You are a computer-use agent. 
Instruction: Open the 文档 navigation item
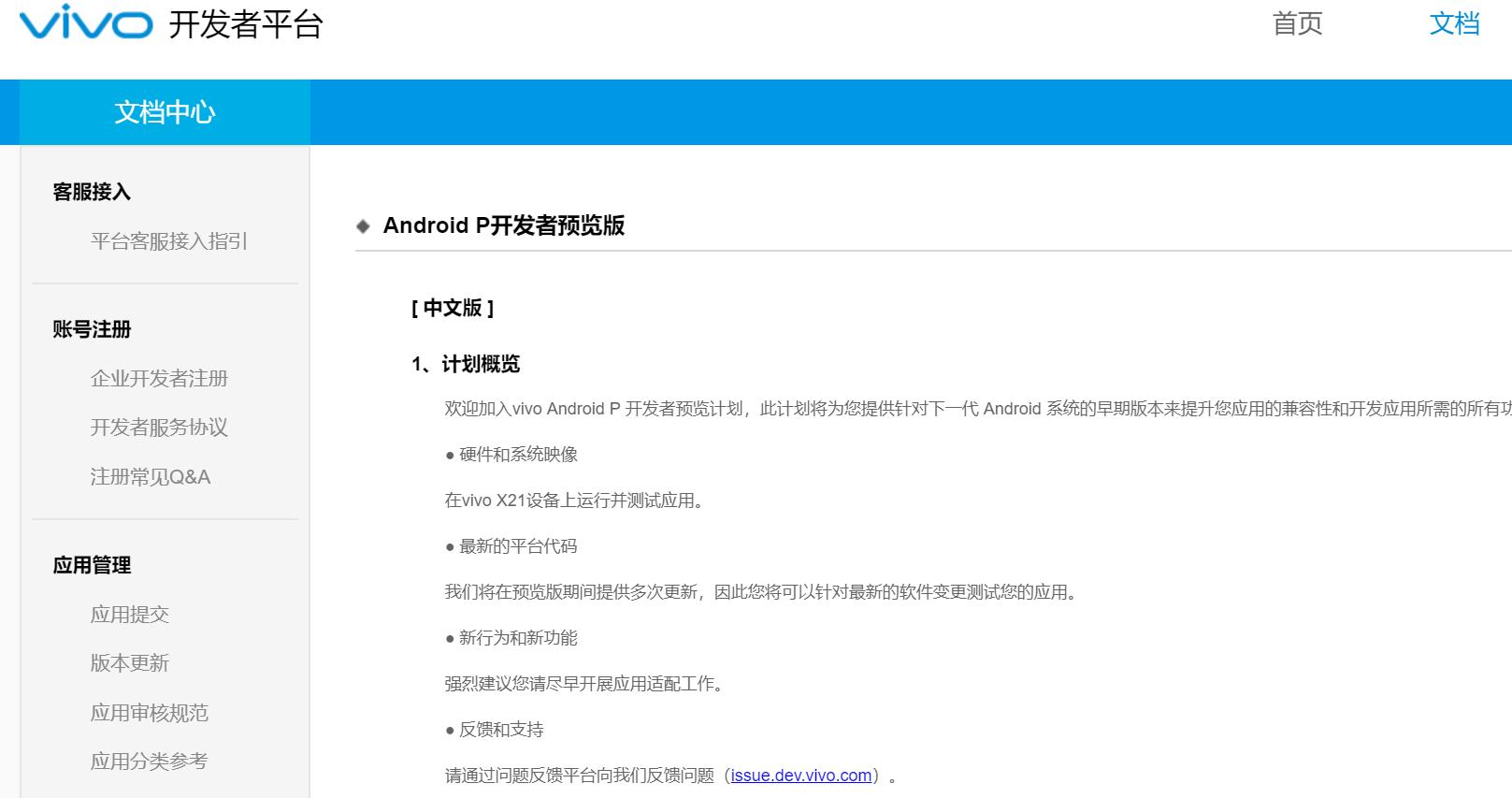pyautogui.click(x=1454, y=23)
